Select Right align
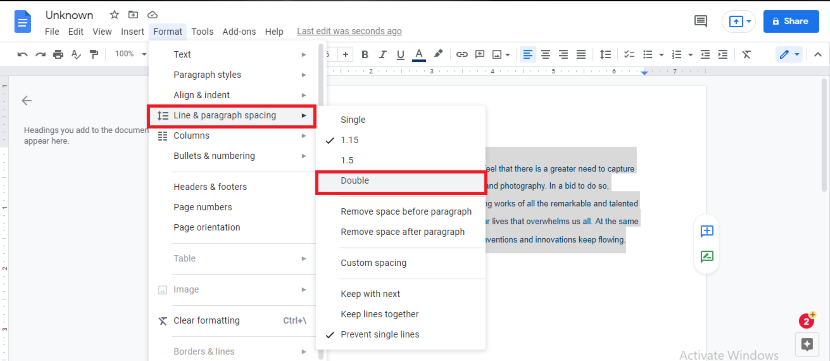The width and height of the screenshot is (830, 361). point(563,54)
